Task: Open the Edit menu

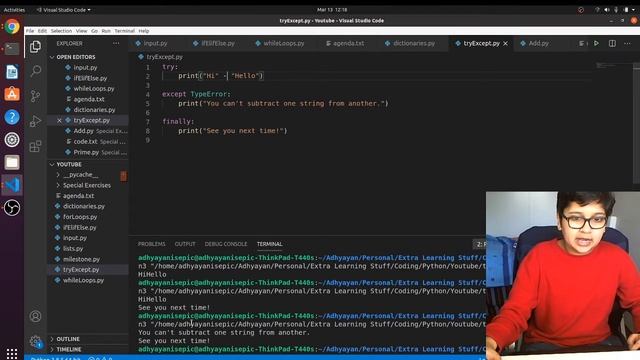Action: click(x=42, y=31)
